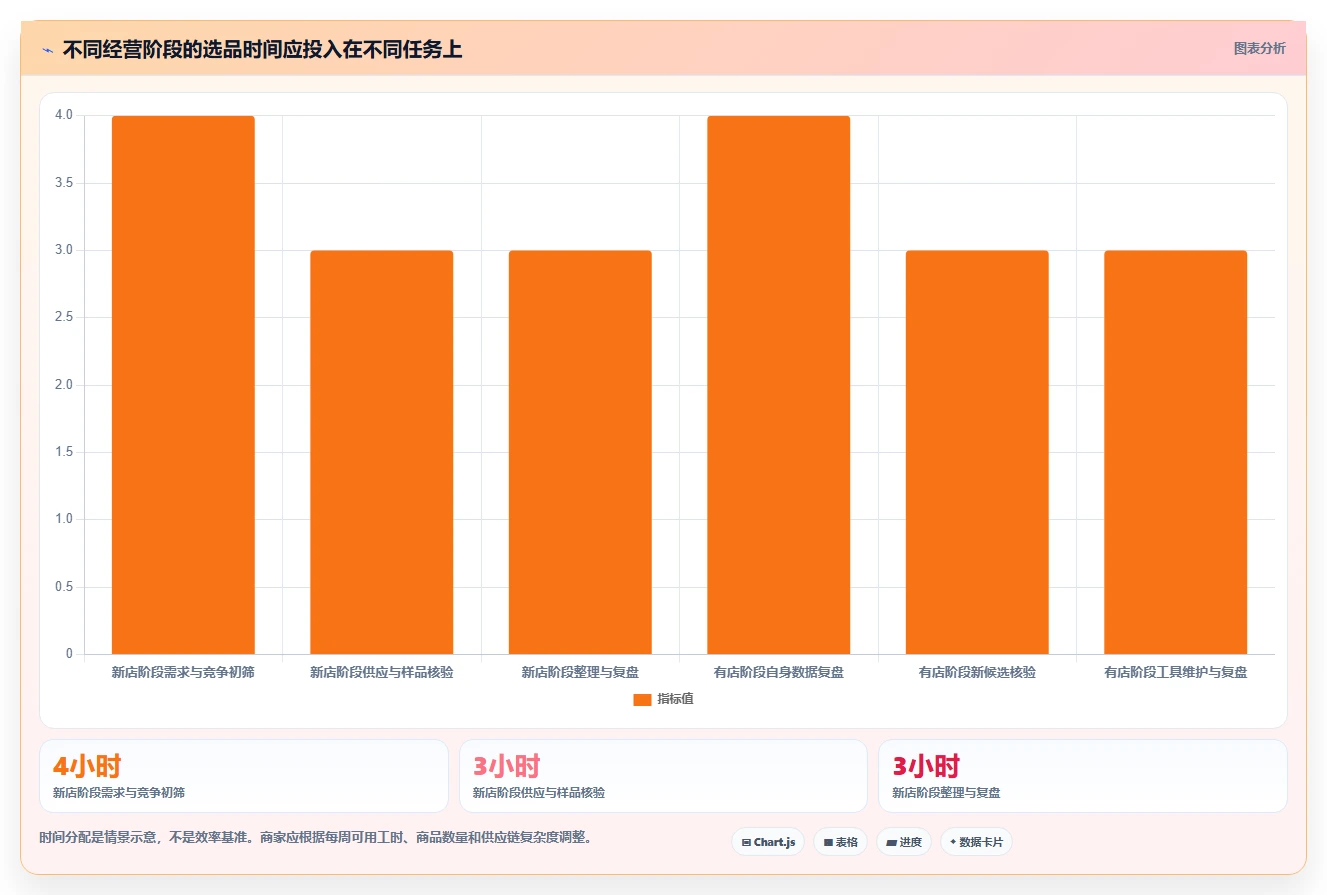
Task: Click the red 3小时 value for 整理与复盘
Action: tap(926, 767)
